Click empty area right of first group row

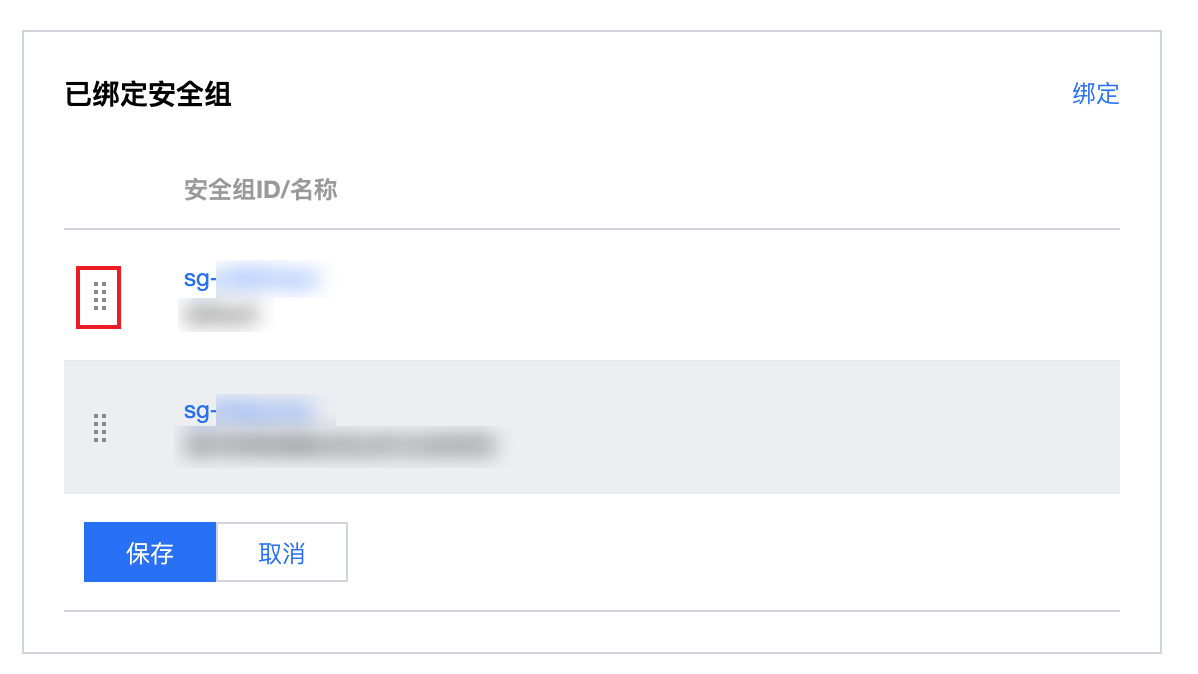click(726, 295)
